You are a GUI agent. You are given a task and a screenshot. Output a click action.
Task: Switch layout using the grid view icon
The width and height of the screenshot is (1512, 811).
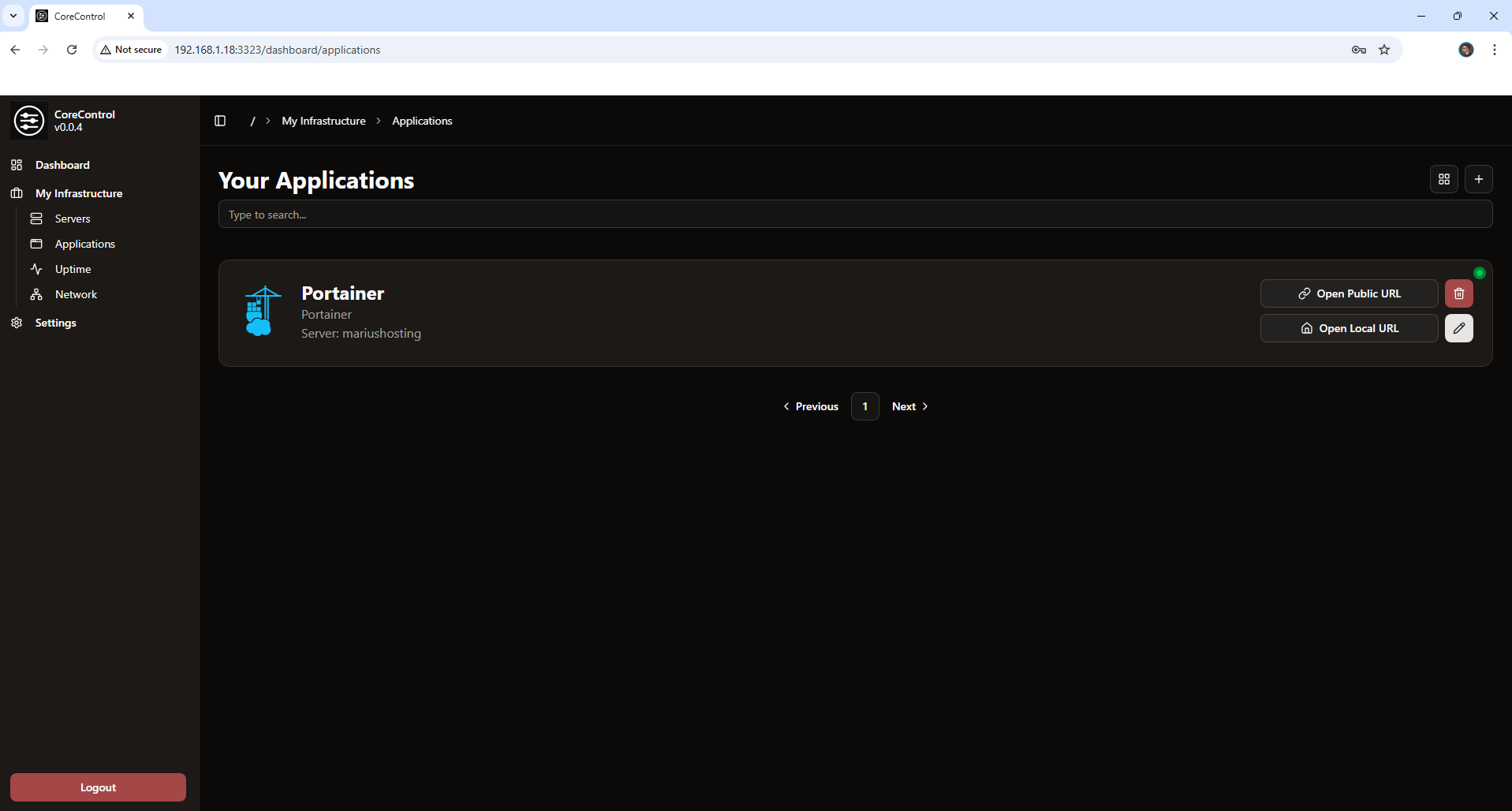tap(1443, 179)
